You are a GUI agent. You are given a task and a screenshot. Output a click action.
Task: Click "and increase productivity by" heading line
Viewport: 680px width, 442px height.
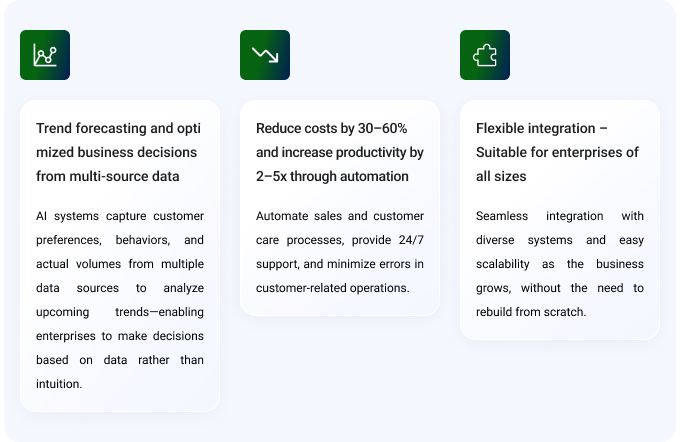[339, 152]
